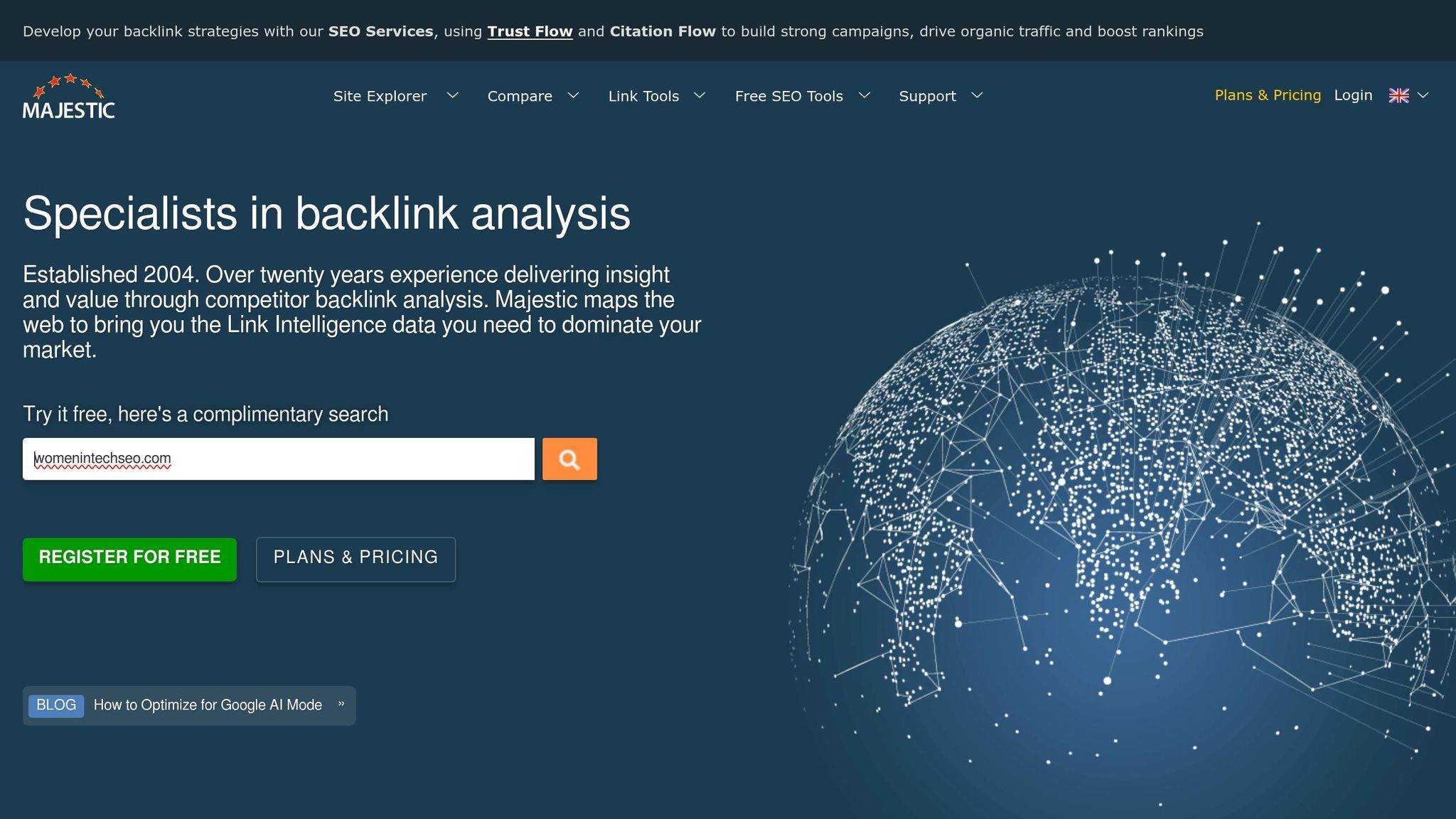Expand the Support menu chevron

click(x=977, y=95)
